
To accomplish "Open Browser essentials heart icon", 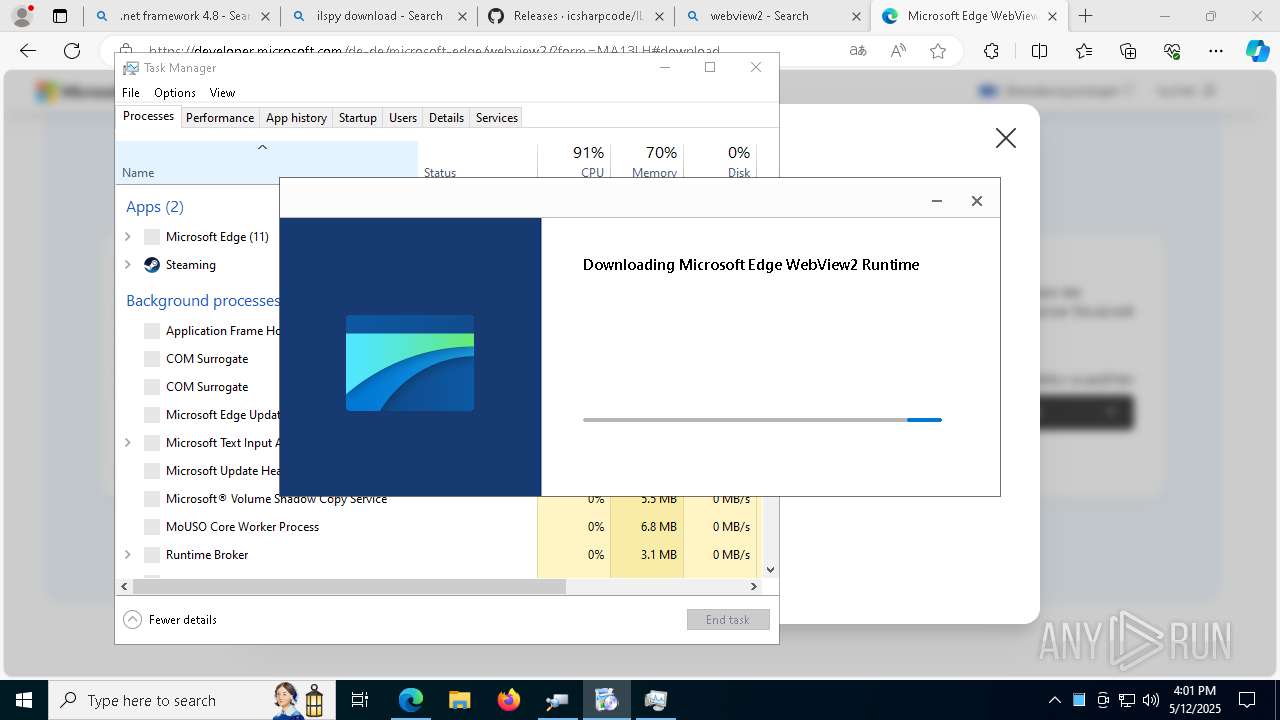I will [1172, 51].
